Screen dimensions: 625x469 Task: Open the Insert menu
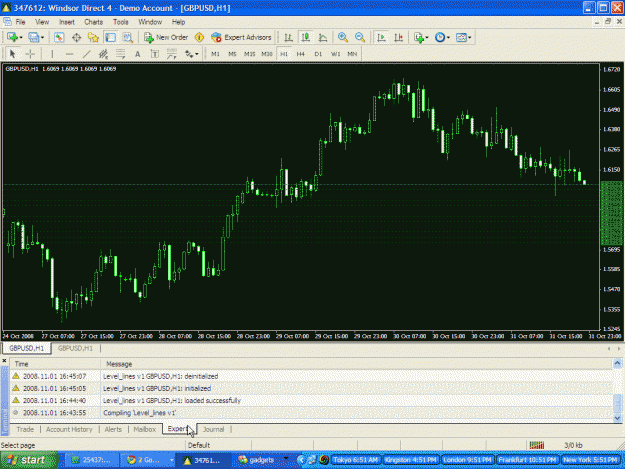(67, 22)
